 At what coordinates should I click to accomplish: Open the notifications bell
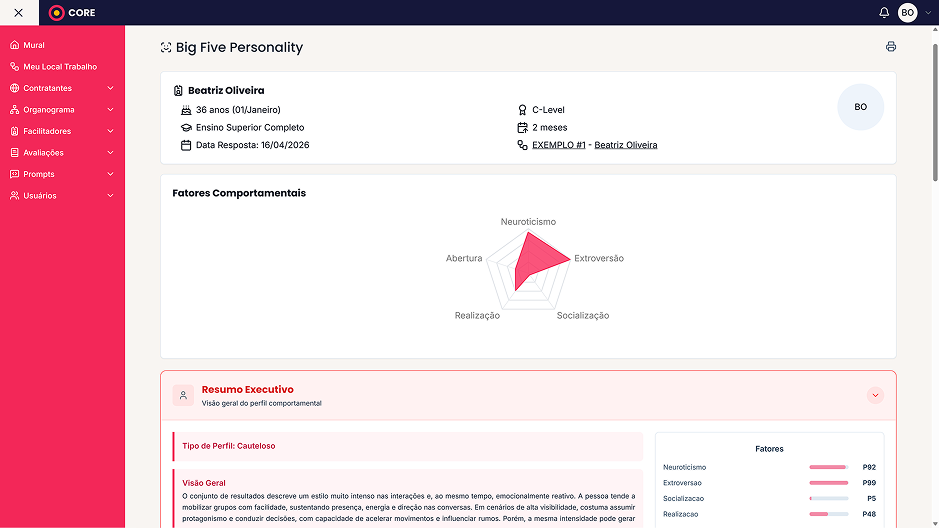point(884,13)
